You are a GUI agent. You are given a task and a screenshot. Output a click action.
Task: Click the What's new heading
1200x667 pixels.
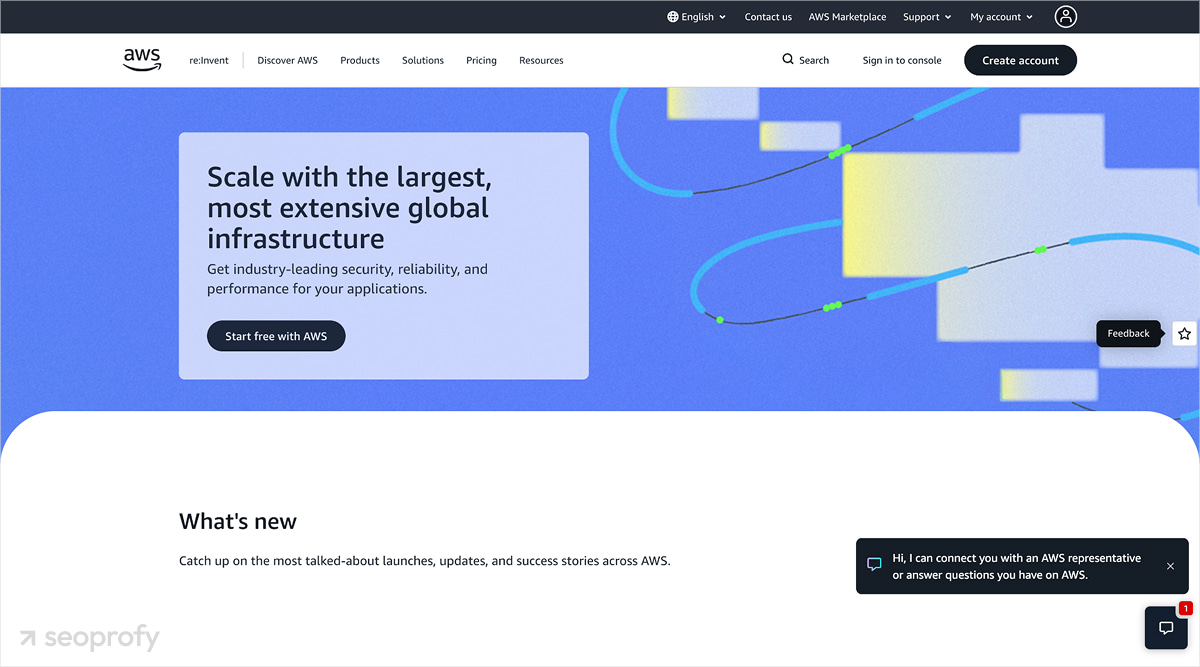[x=238, y=521]
